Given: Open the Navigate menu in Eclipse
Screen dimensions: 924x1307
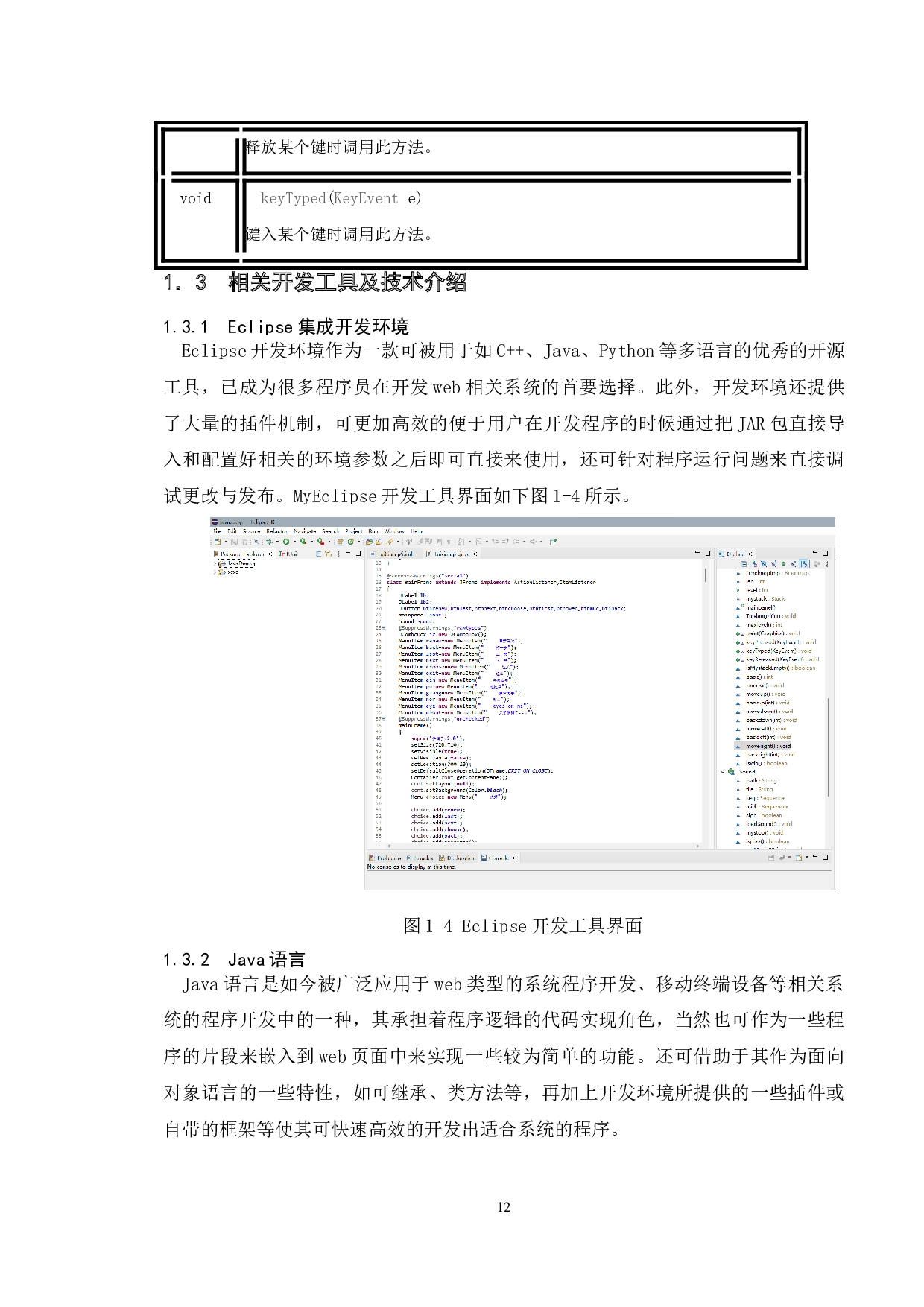Looking at the screenshot, I should click(x=305, y=531).
